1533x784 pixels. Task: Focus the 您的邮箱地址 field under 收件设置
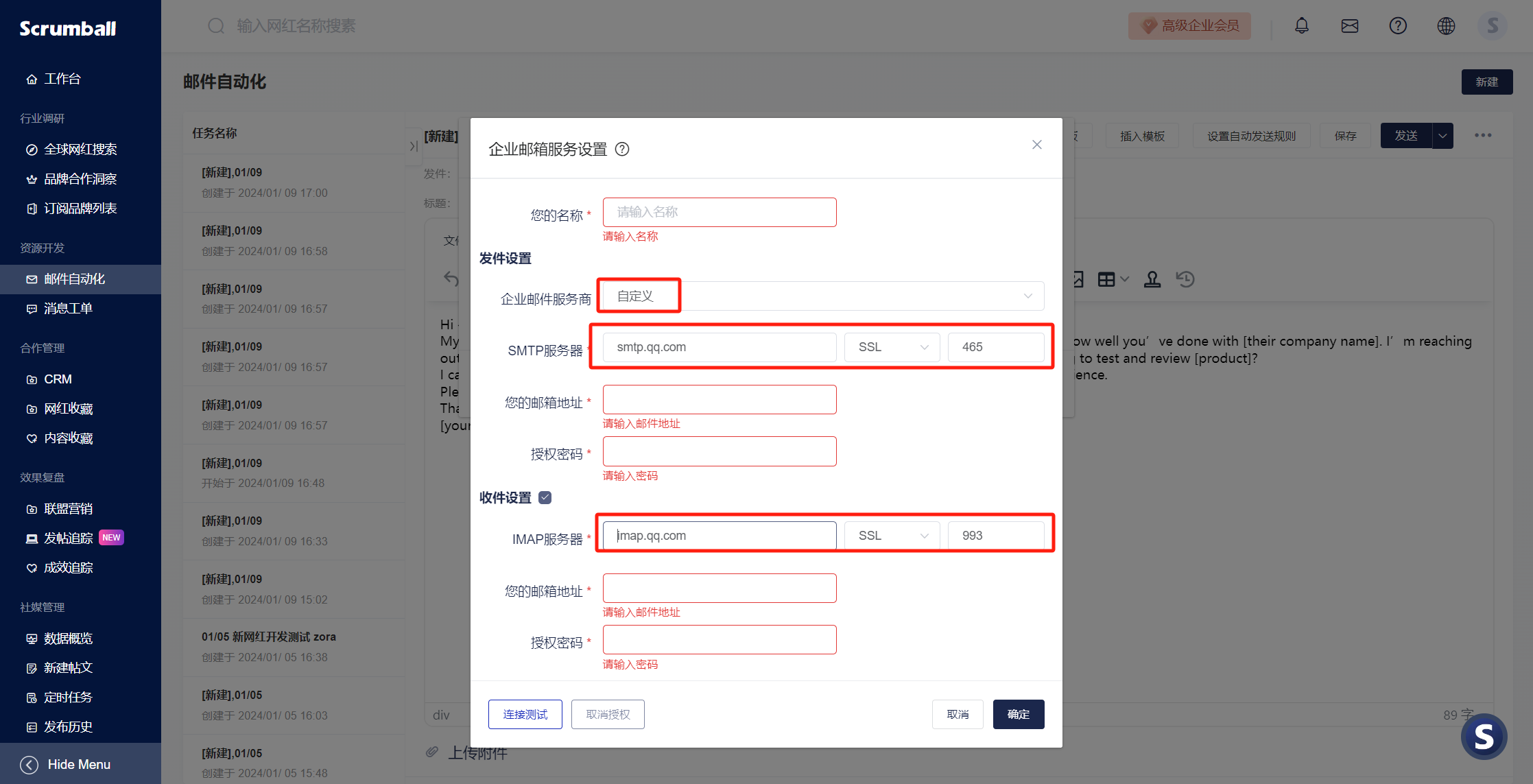(720, 589)
